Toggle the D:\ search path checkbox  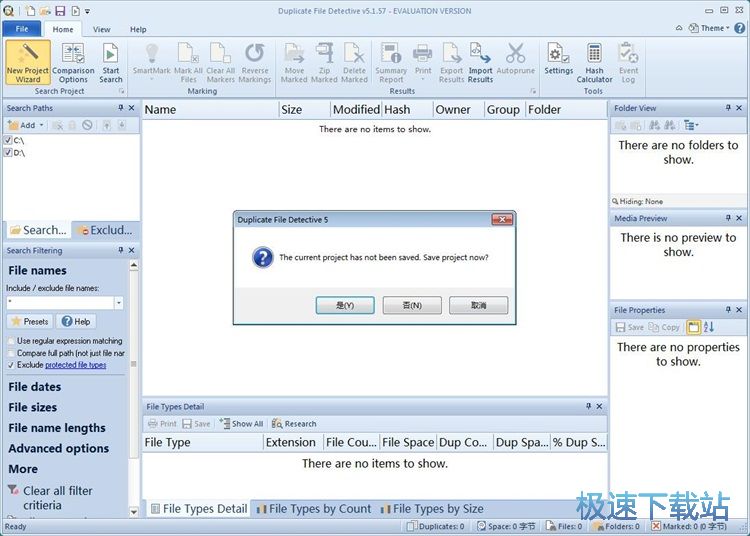[8, 153]
